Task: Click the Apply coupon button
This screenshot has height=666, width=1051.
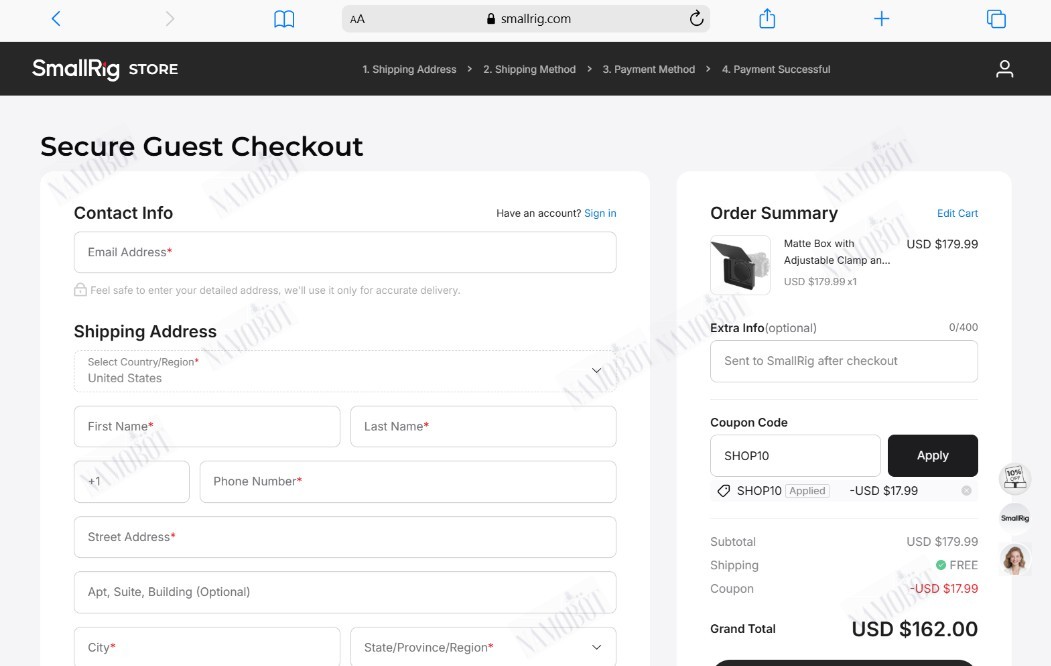Action: click(932, 456)
